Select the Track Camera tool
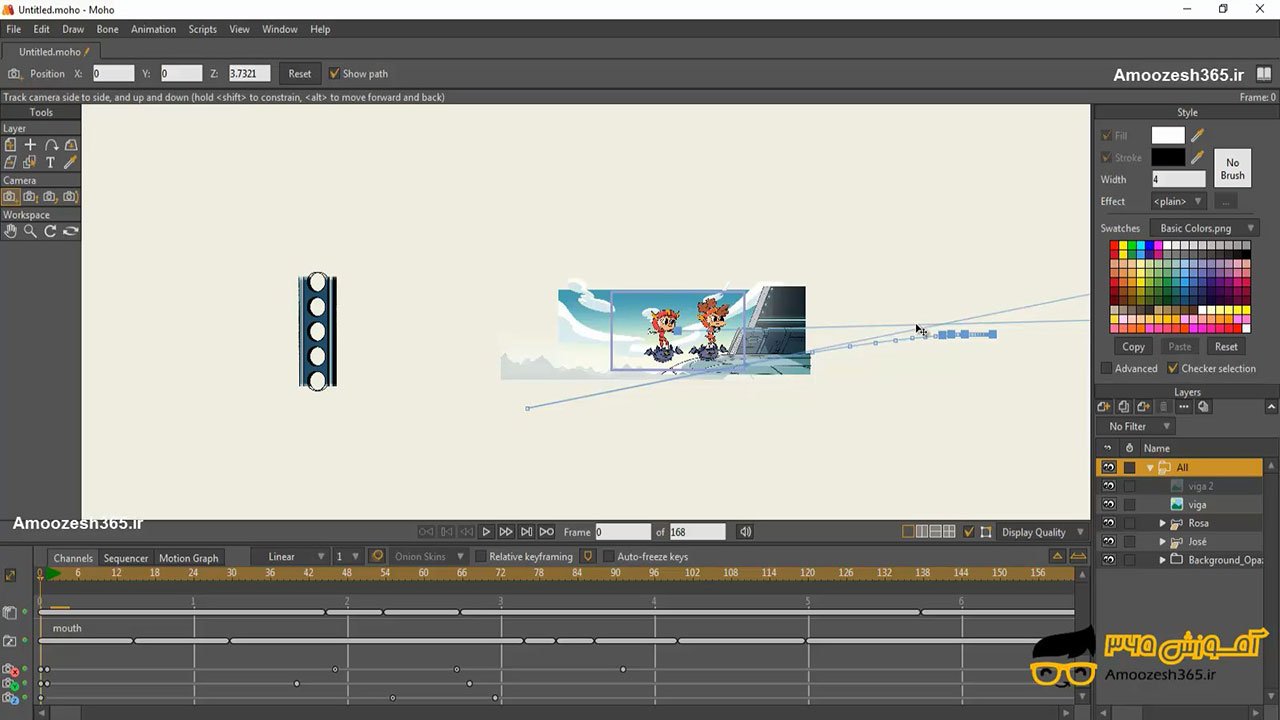1280x720 pixels. pos(10,197)
